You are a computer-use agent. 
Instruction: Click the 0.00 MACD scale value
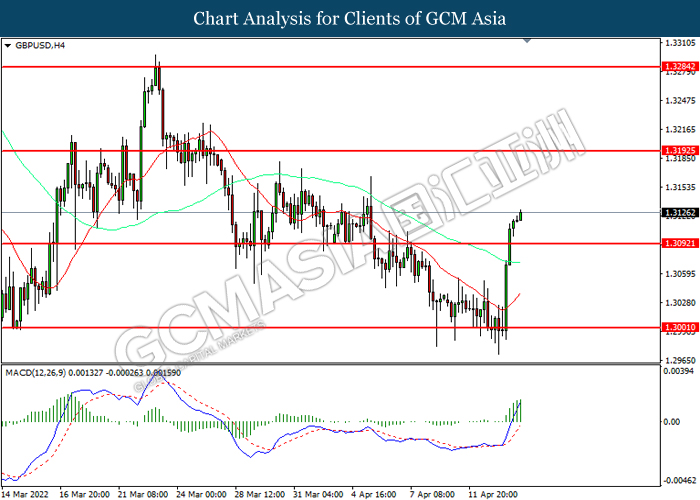(x=672, y=421)
